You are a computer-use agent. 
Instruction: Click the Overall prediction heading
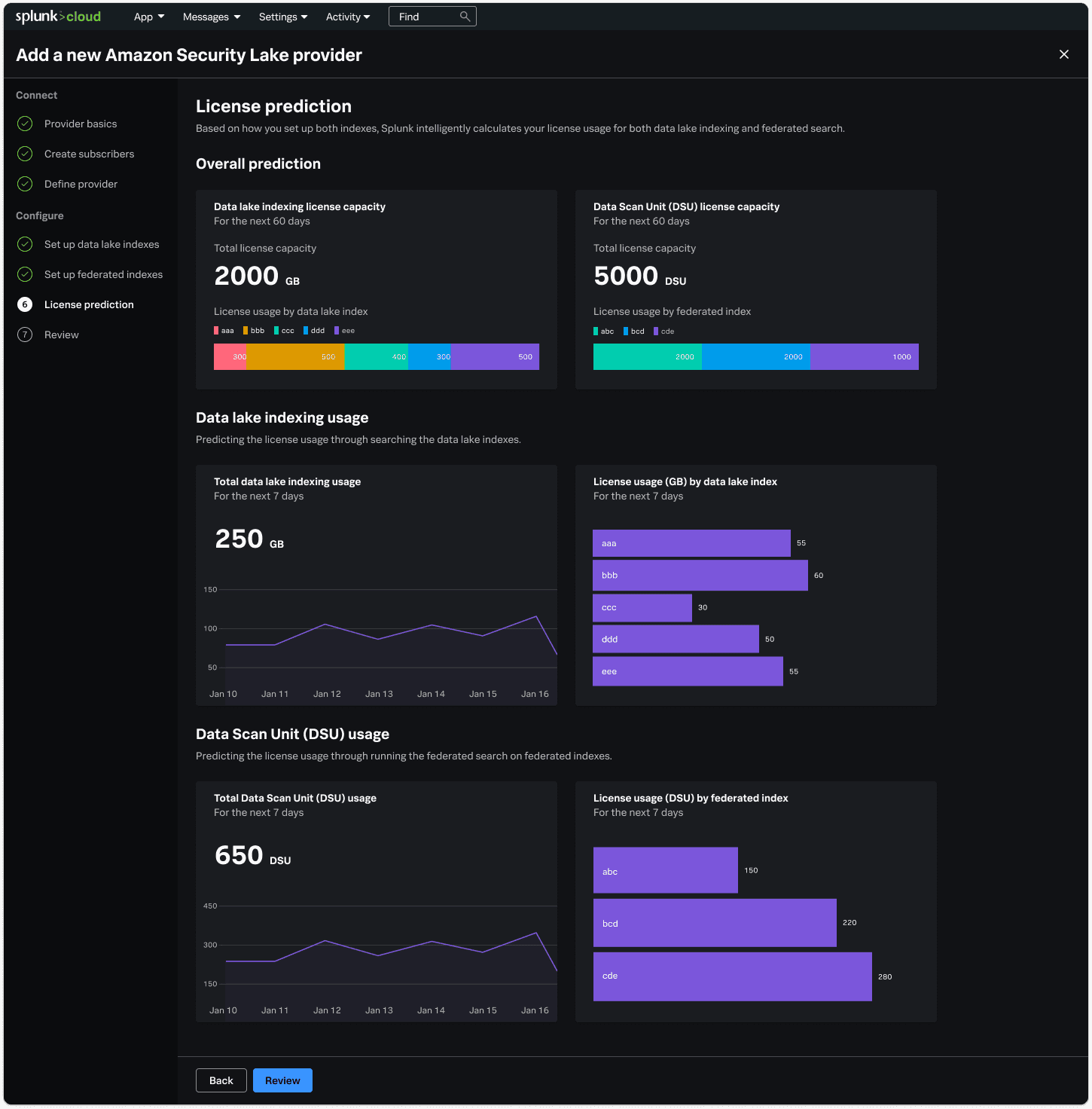[x=258, y=163]
